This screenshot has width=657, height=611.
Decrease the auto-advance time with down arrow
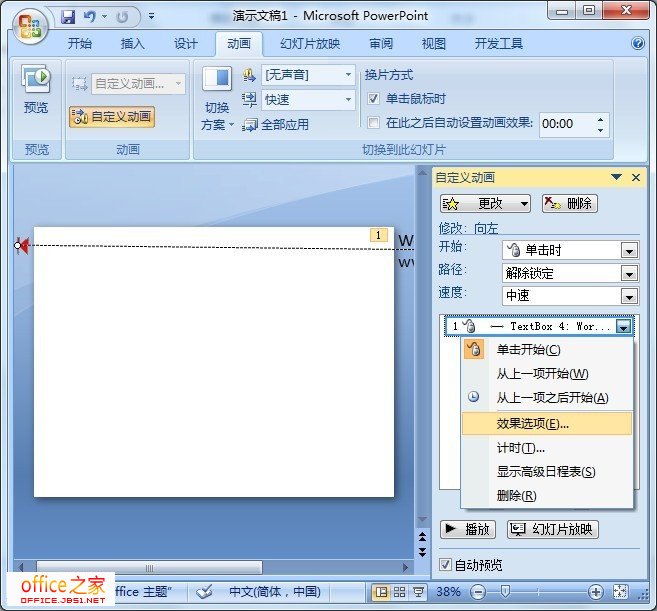click(x=600, y=130)
